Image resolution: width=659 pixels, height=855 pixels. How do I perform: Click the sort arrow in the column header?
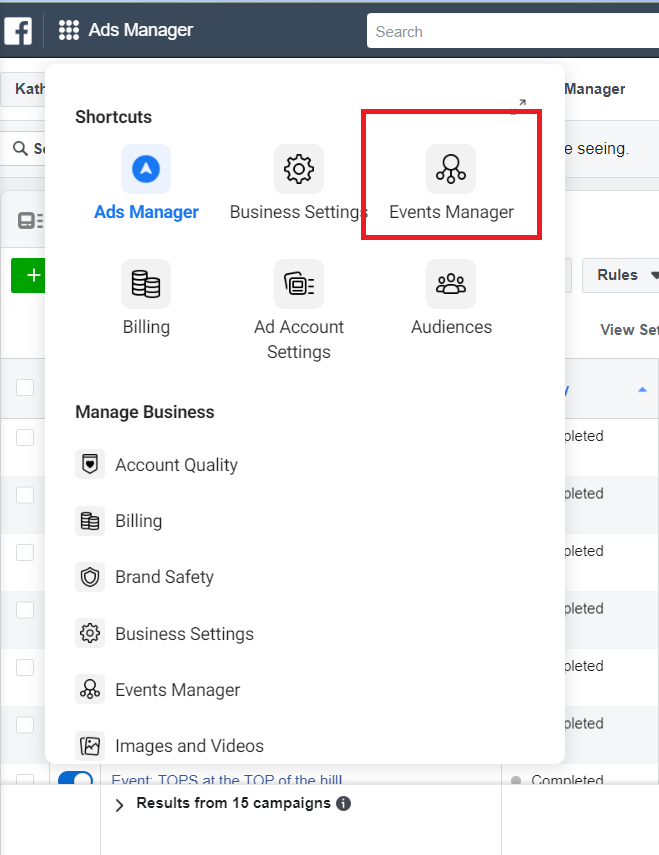tap(642, 389)
